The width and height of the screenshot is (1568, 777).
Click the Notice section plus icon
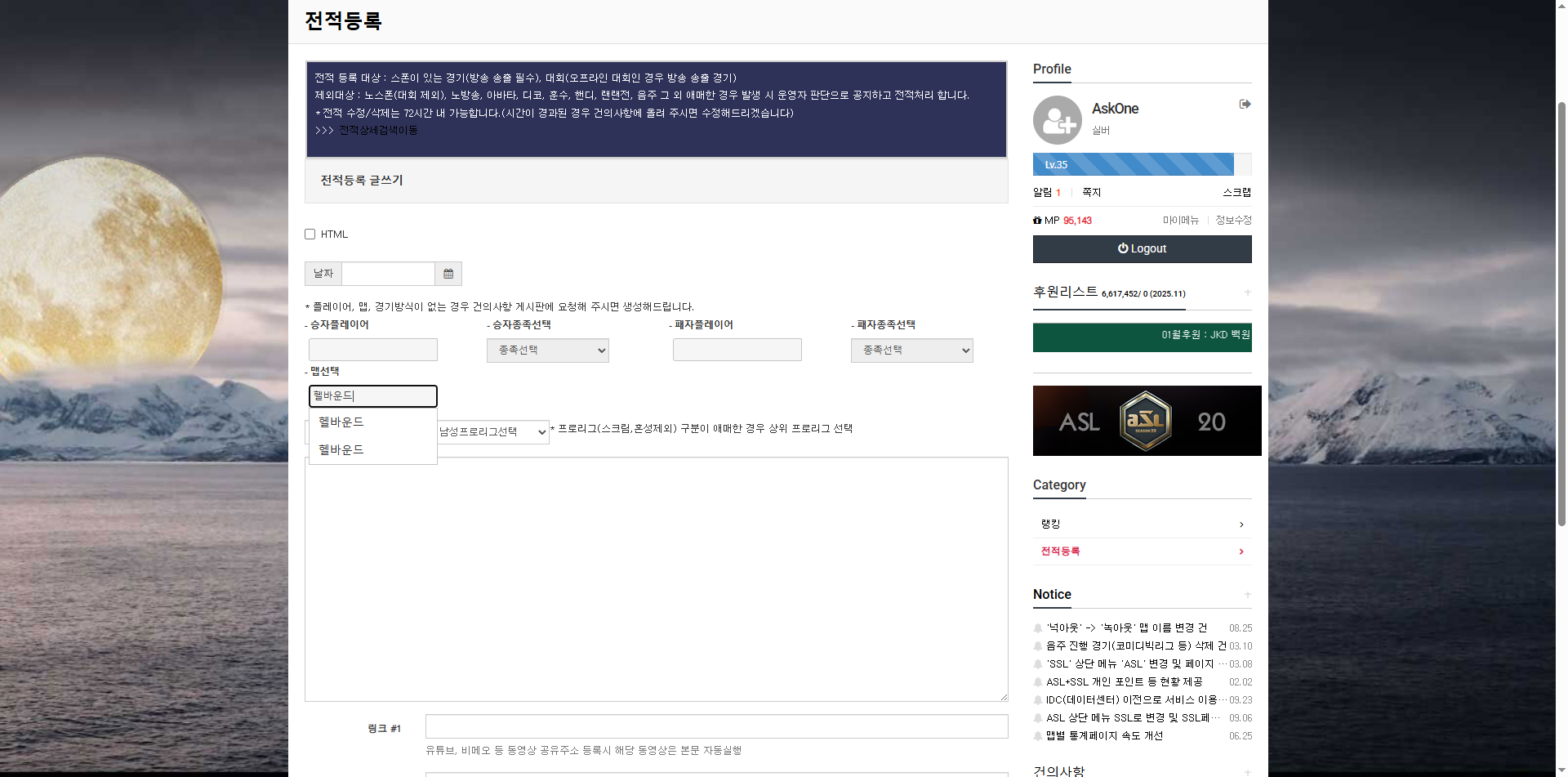tap(1247, 595)
